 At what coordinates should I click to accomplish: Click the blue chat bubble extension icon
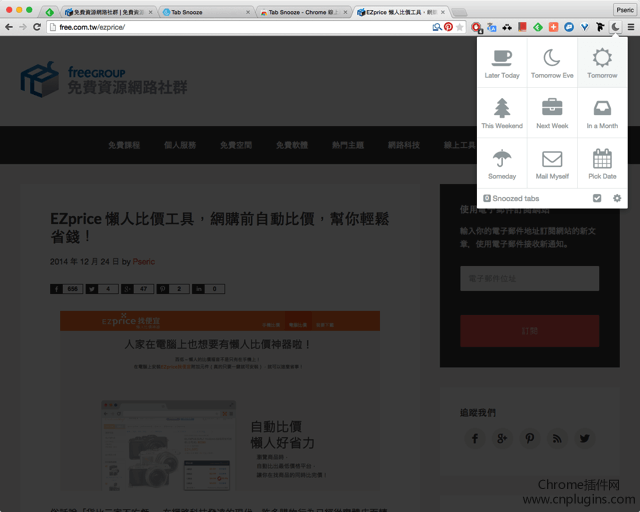[569, 27]
